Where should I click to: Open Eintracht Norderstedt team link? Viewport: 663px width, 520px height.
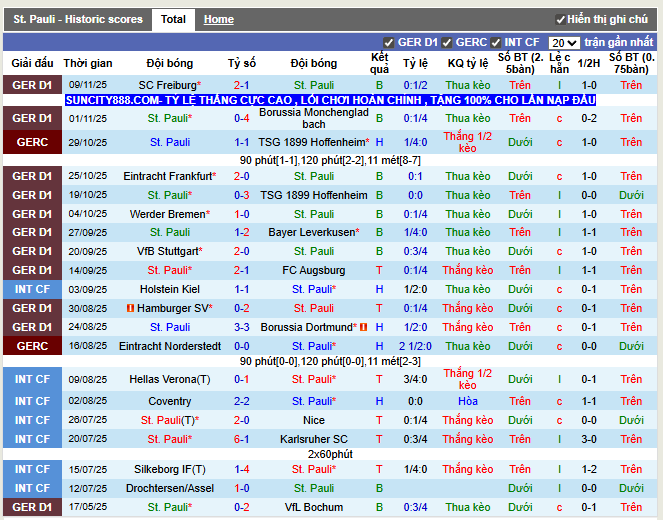pos(170,346)
